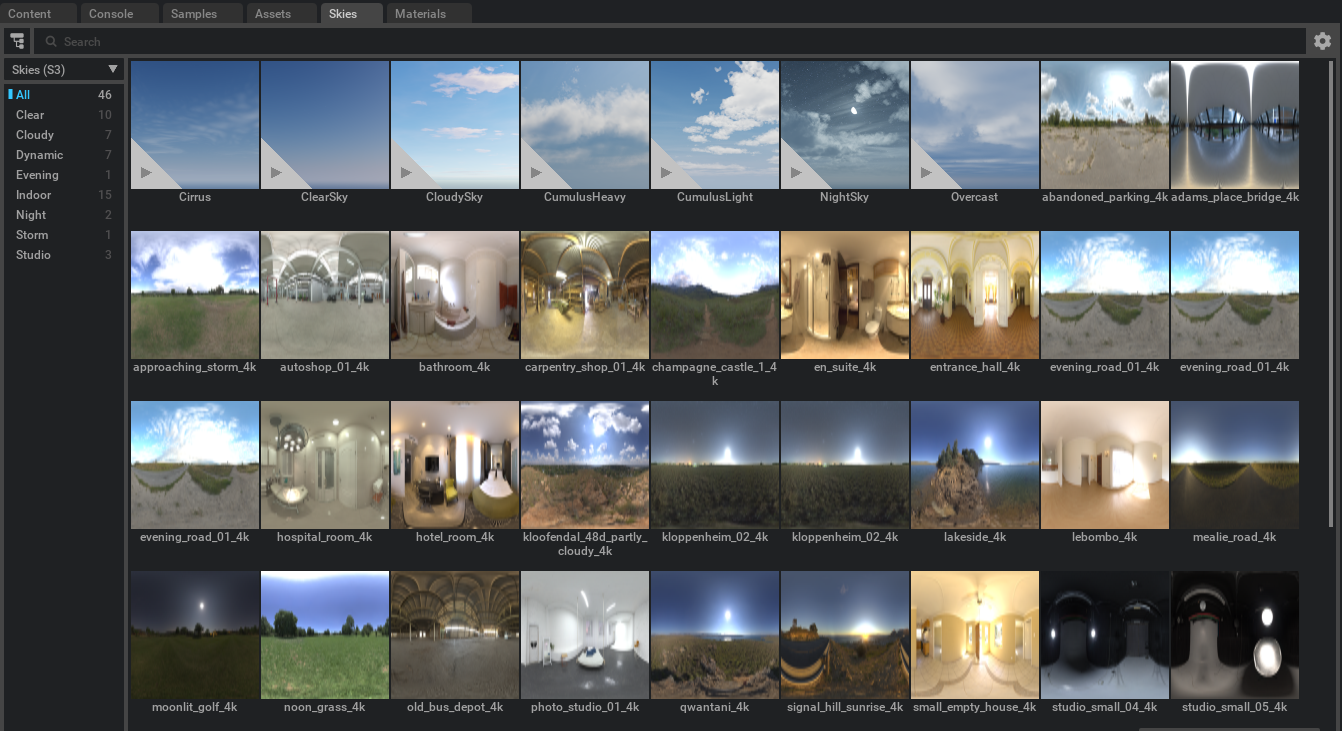
Task: Select the adams_place_bridge_4k thumbnail
Action: point(1235,125)
